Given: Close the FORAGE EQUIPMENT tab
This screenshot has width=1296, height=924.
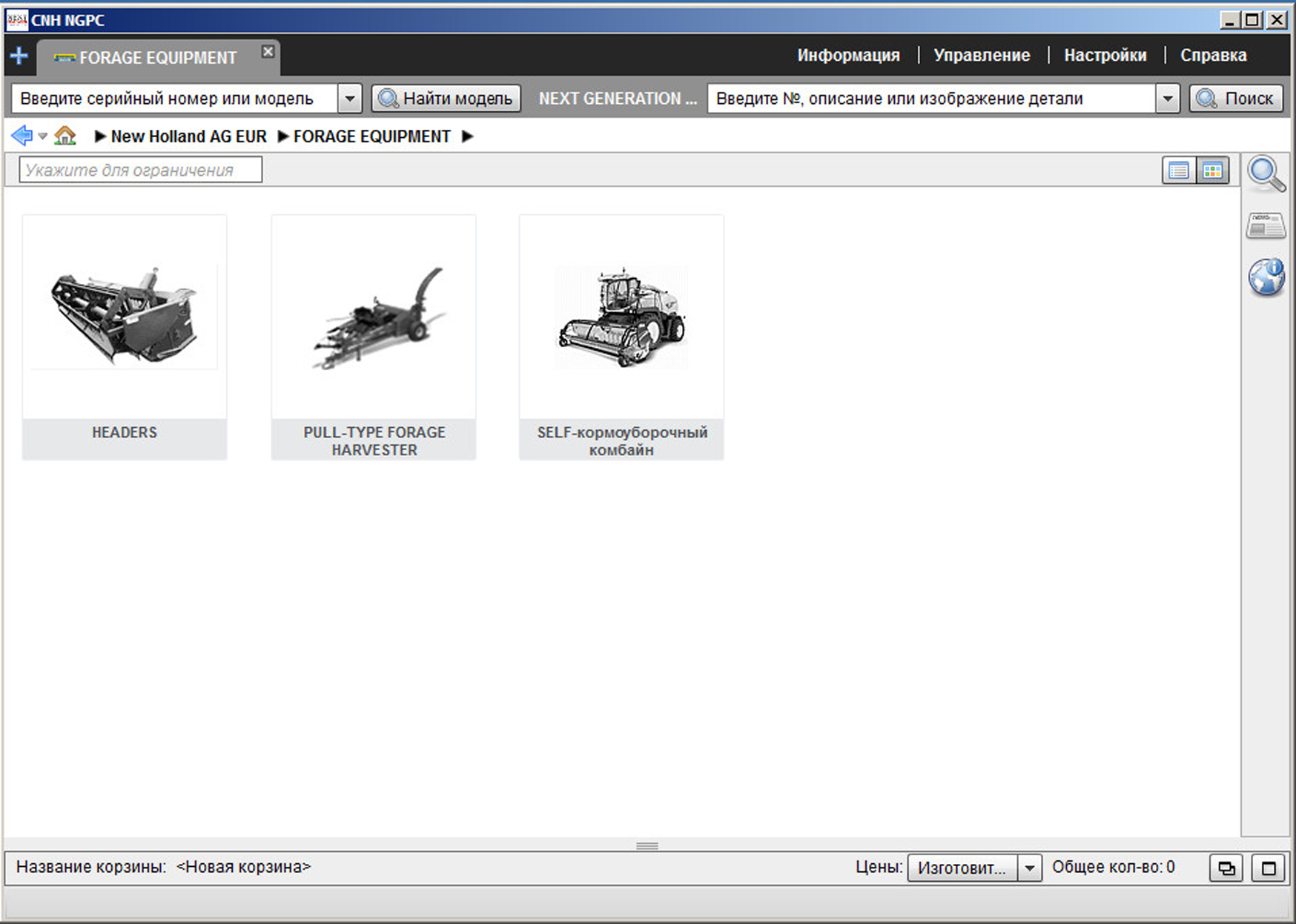Looking at the screenshot, I should [x=268, y=51].
